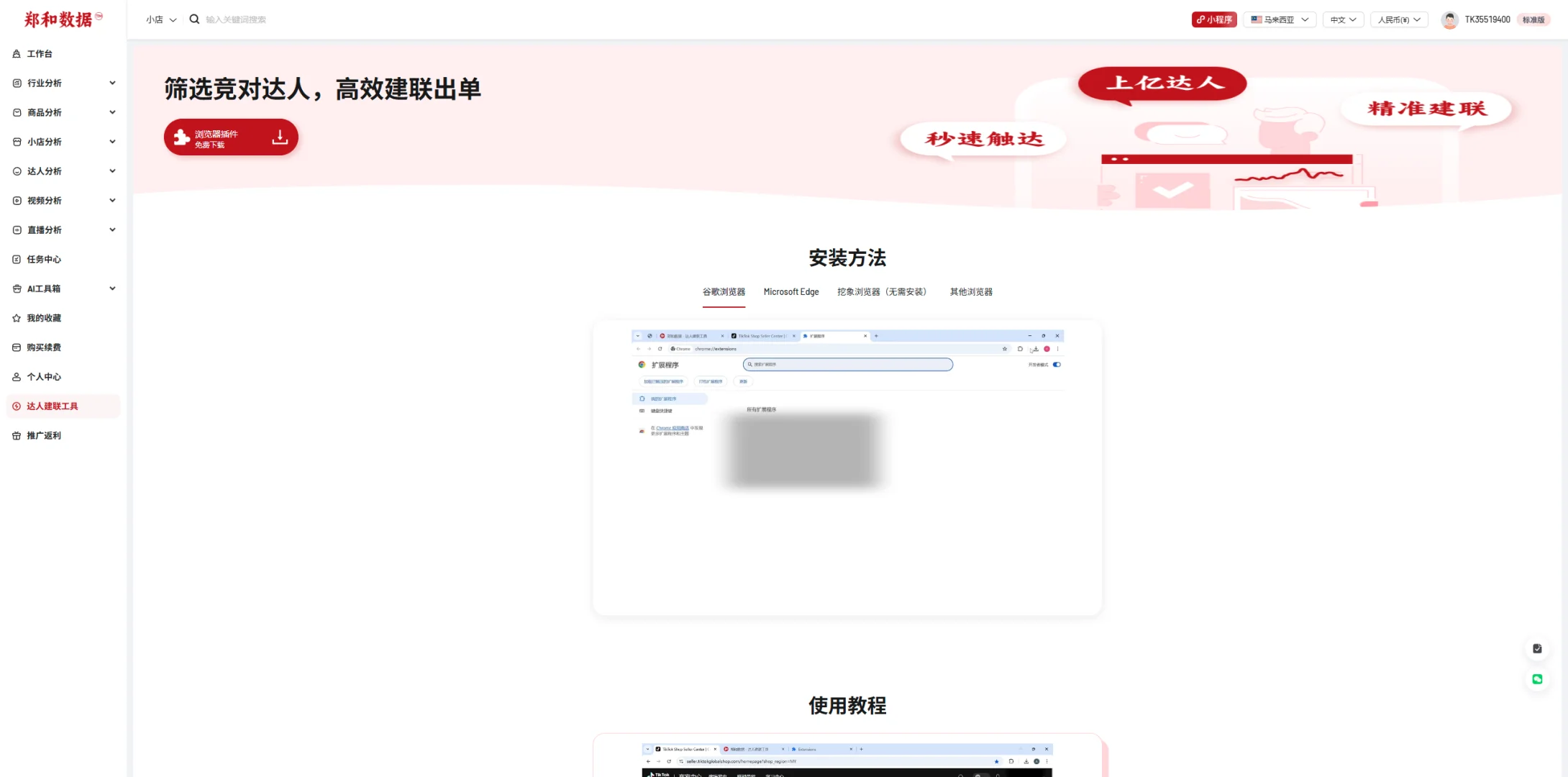Open the 个人中心 personal center icon
Viewport: 1568px width, 777px height.
coord(17,376)
